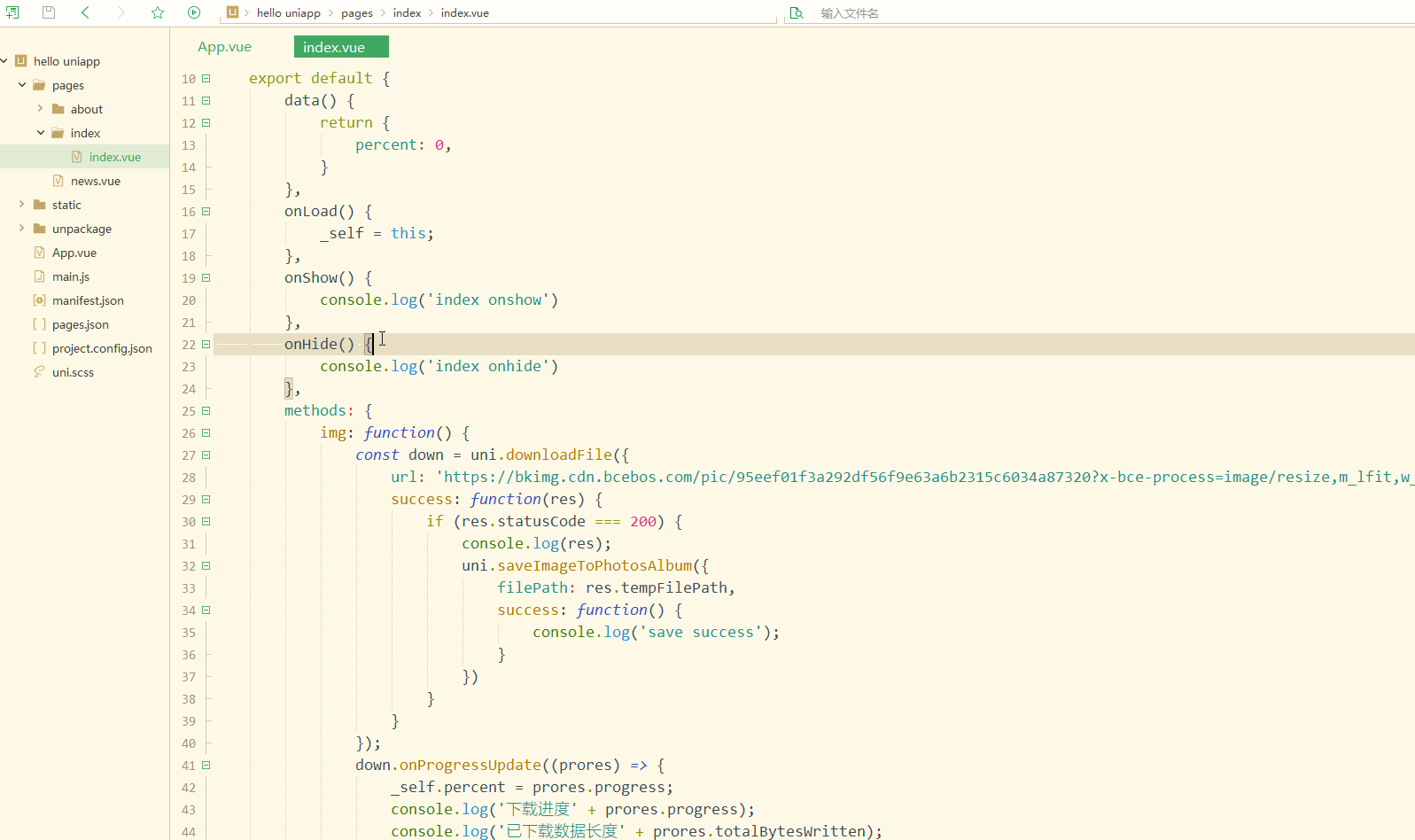The image size is (1415, 840).
Task: Click the unpackage folder icon
Action: (39, 229)
